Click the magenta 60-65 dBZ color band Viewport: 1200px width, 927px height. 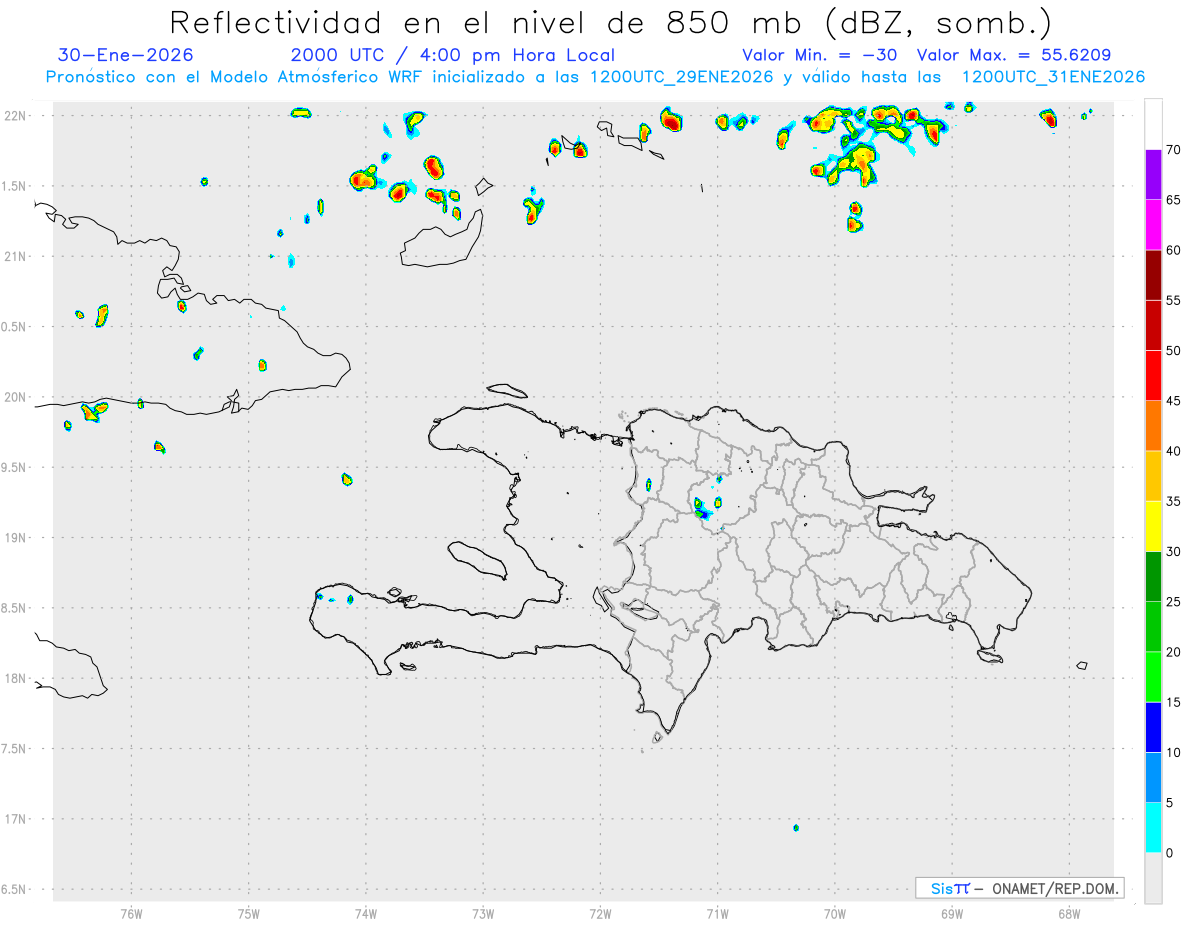1153,225
